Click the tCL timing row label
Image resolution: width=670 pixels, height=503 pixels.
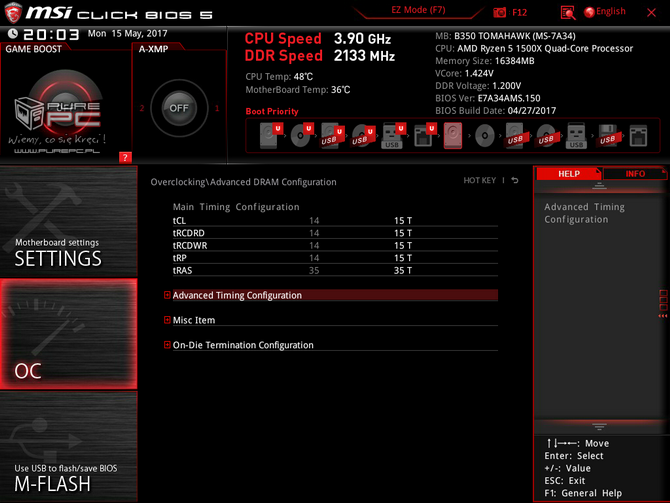[179, 221]
